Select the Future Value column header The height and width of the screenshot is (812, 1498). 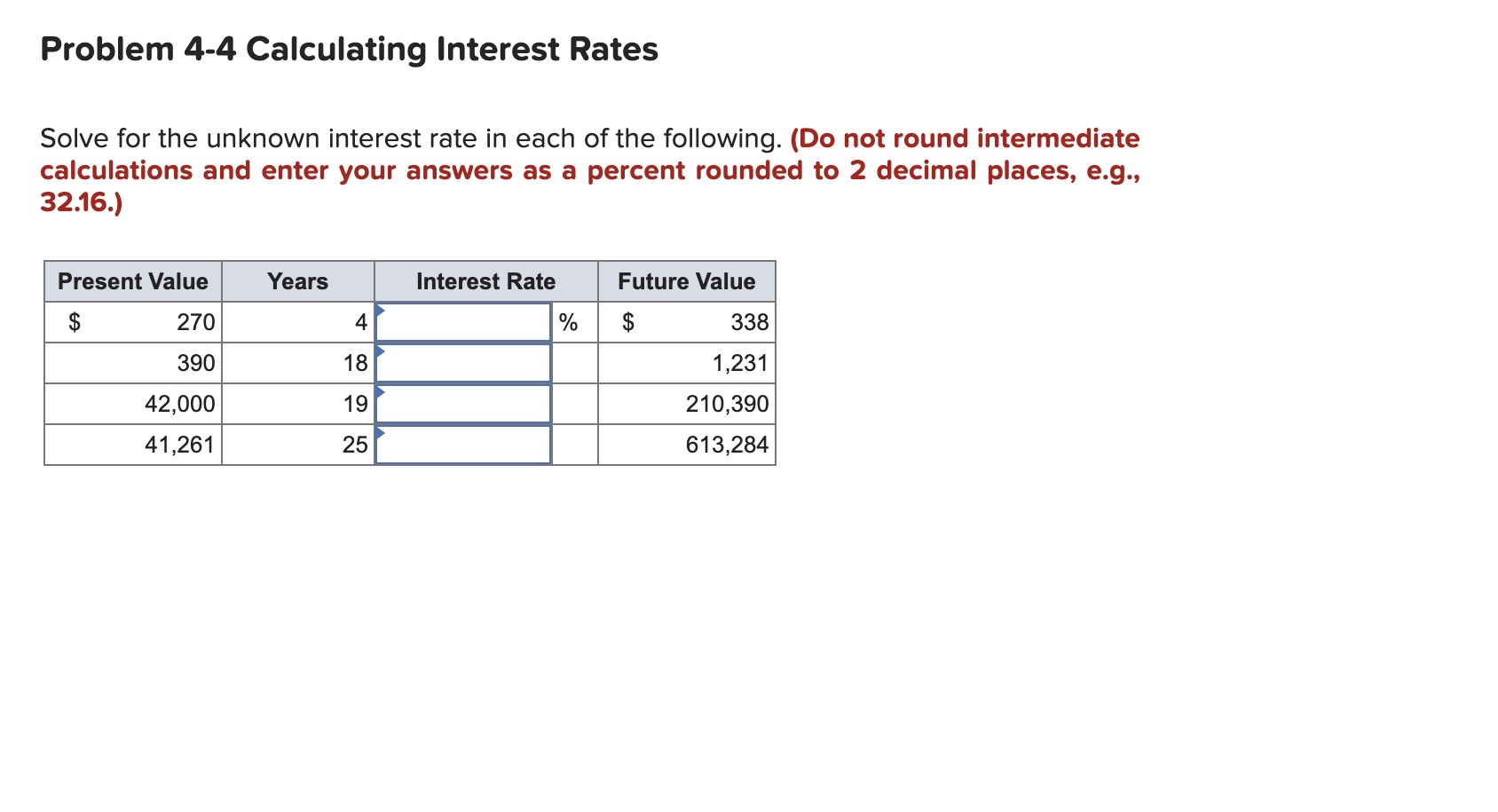(x=686, y=281)
